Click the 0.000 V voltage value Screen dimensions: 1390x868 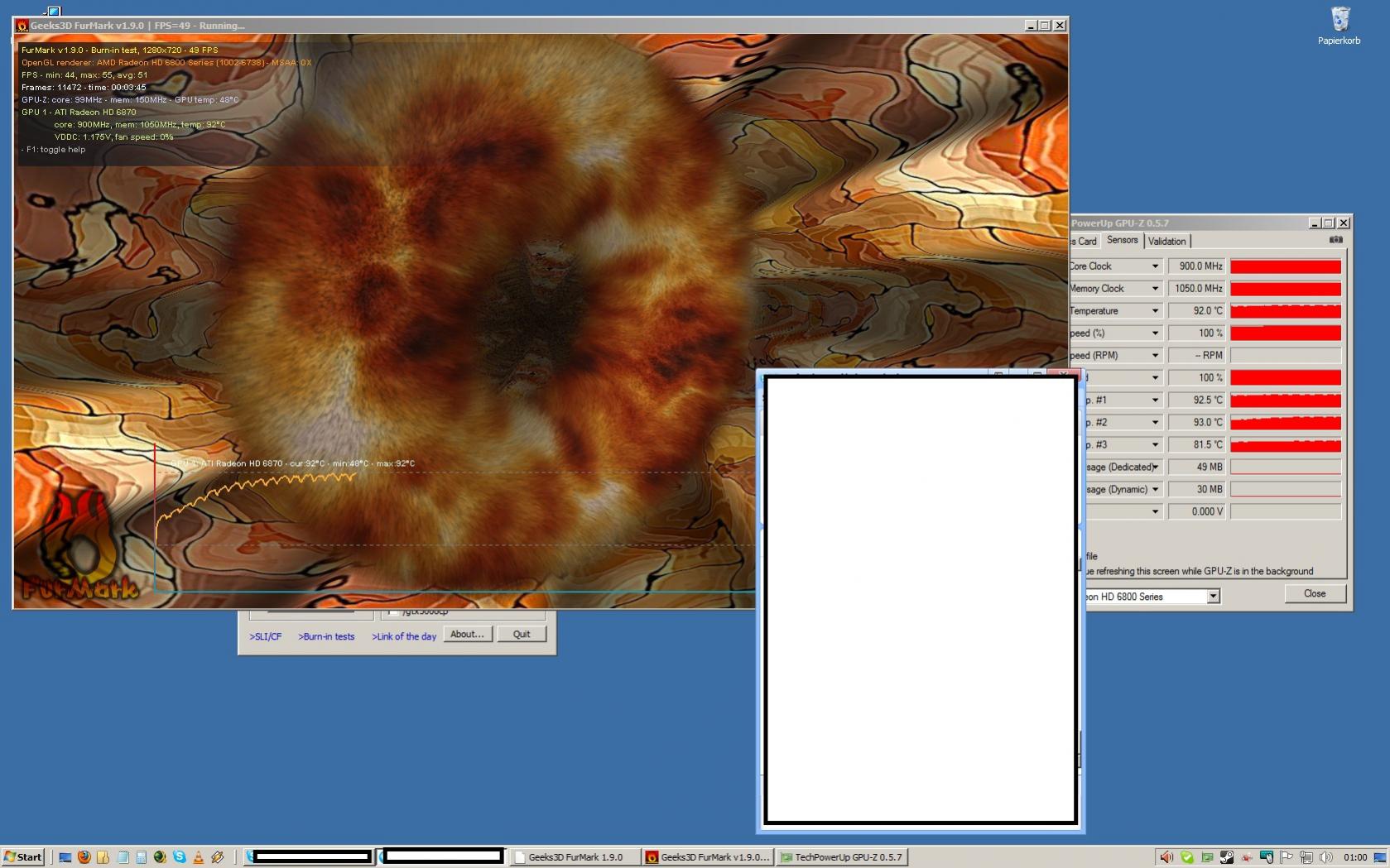pyautogui.click(x=1196, y=512)
